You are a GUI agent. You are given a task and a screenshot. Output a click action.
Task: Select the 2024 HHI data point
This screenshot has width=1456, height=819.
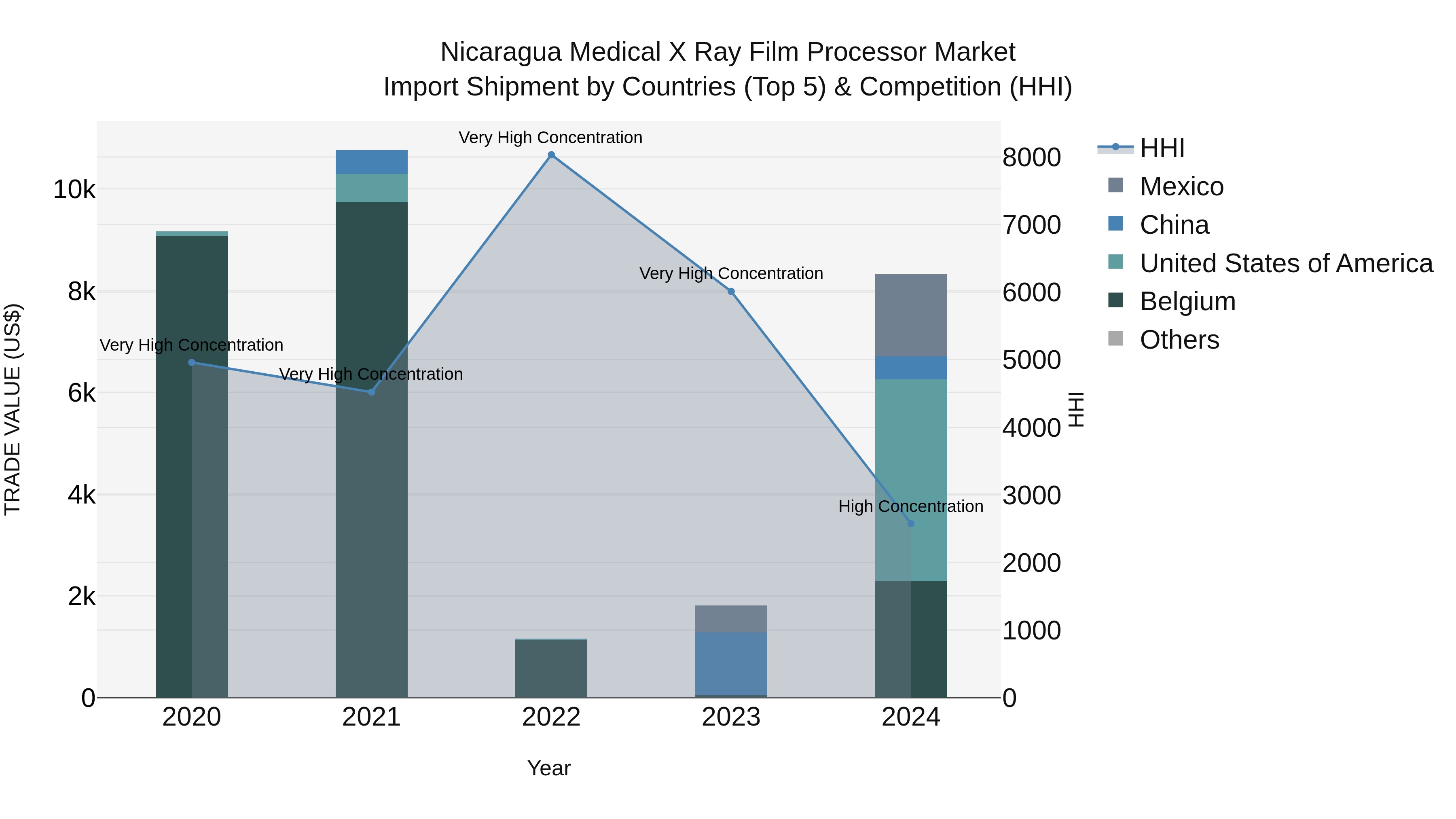(910, 524)
